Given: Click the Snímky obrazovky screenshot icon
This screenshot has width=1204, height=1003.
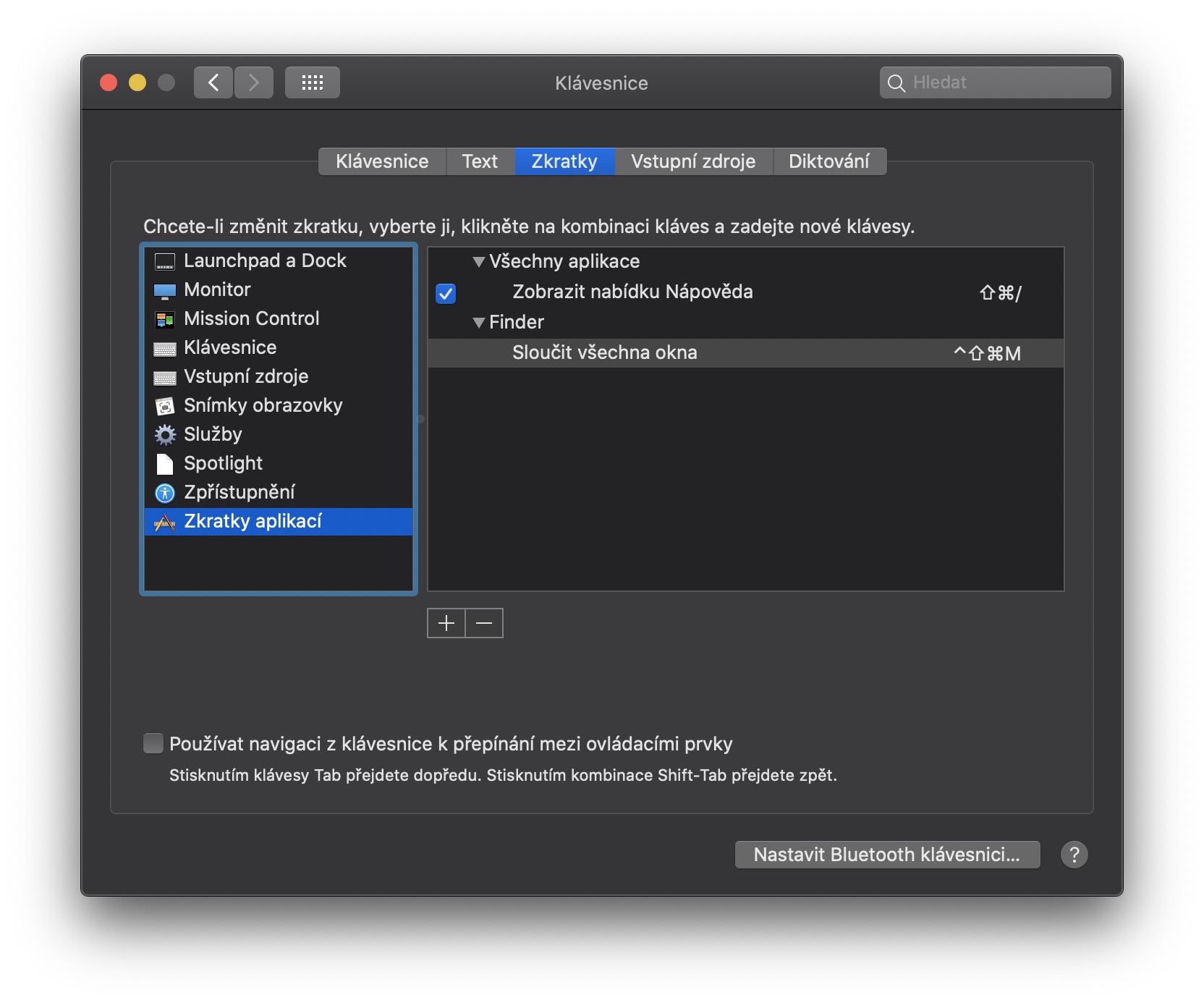Looking at the screenshot, I should (165, 406).
